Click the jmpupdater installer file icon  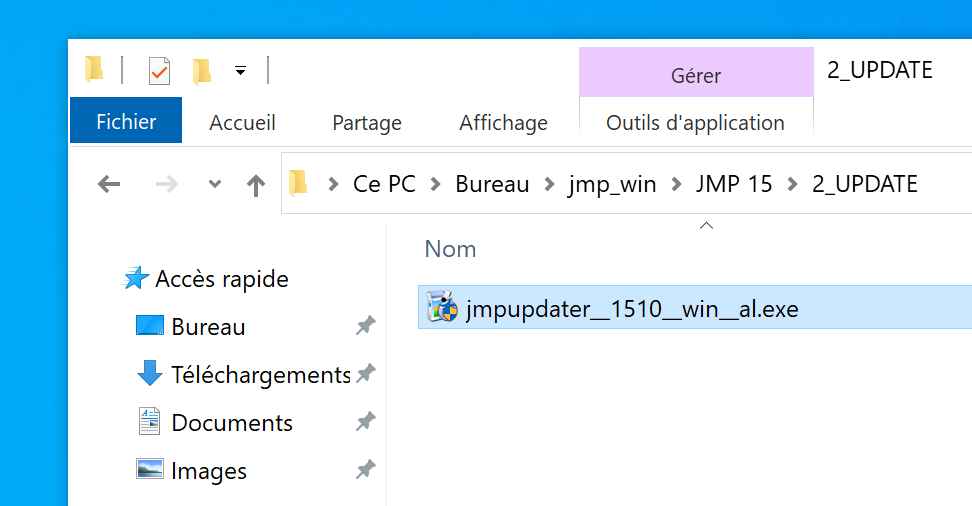pos(441,308)
